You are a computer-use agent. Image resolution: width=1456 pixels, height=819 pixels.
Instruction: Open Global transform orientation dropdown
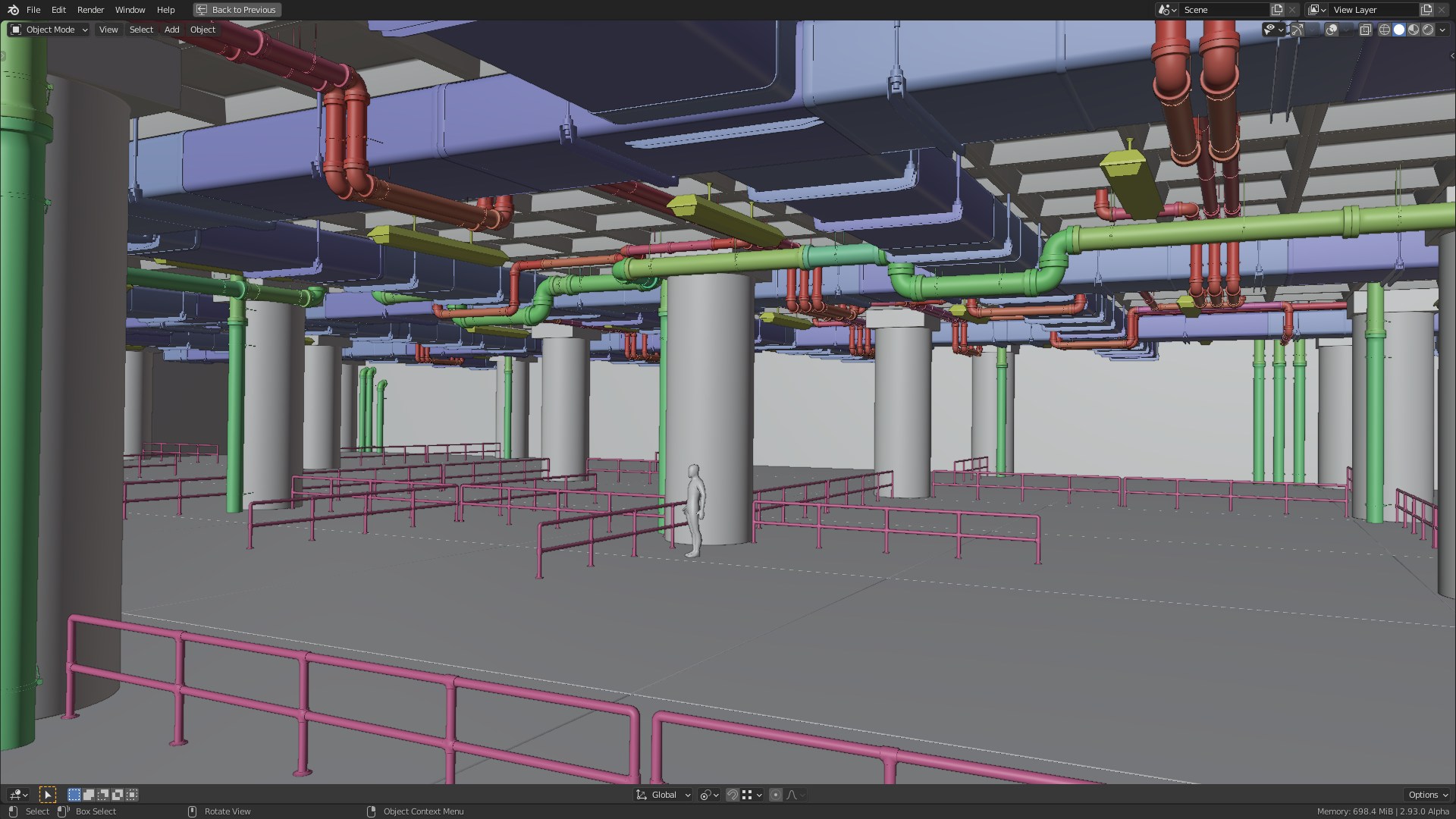coord(664,795)
